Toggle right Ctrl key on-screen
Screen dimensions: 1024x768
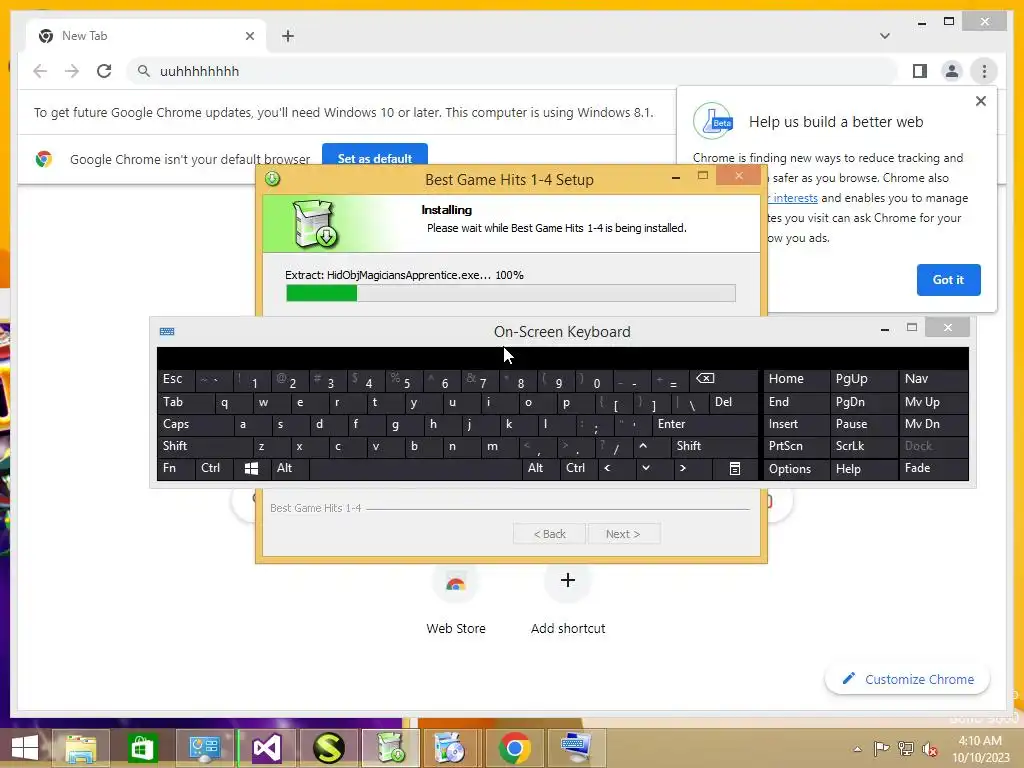pyautogui.click(x=578, y=468)
